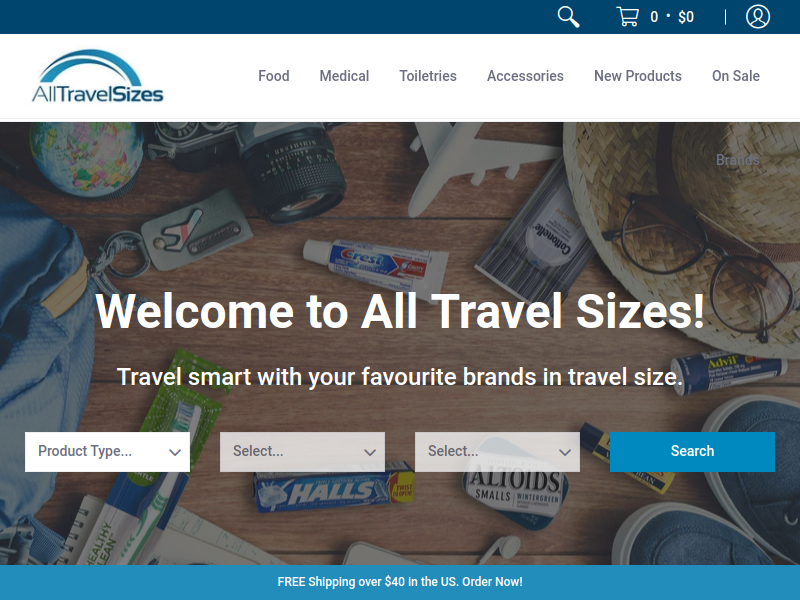
Task: Go to New Products
Action: click(x=638, y=76)
